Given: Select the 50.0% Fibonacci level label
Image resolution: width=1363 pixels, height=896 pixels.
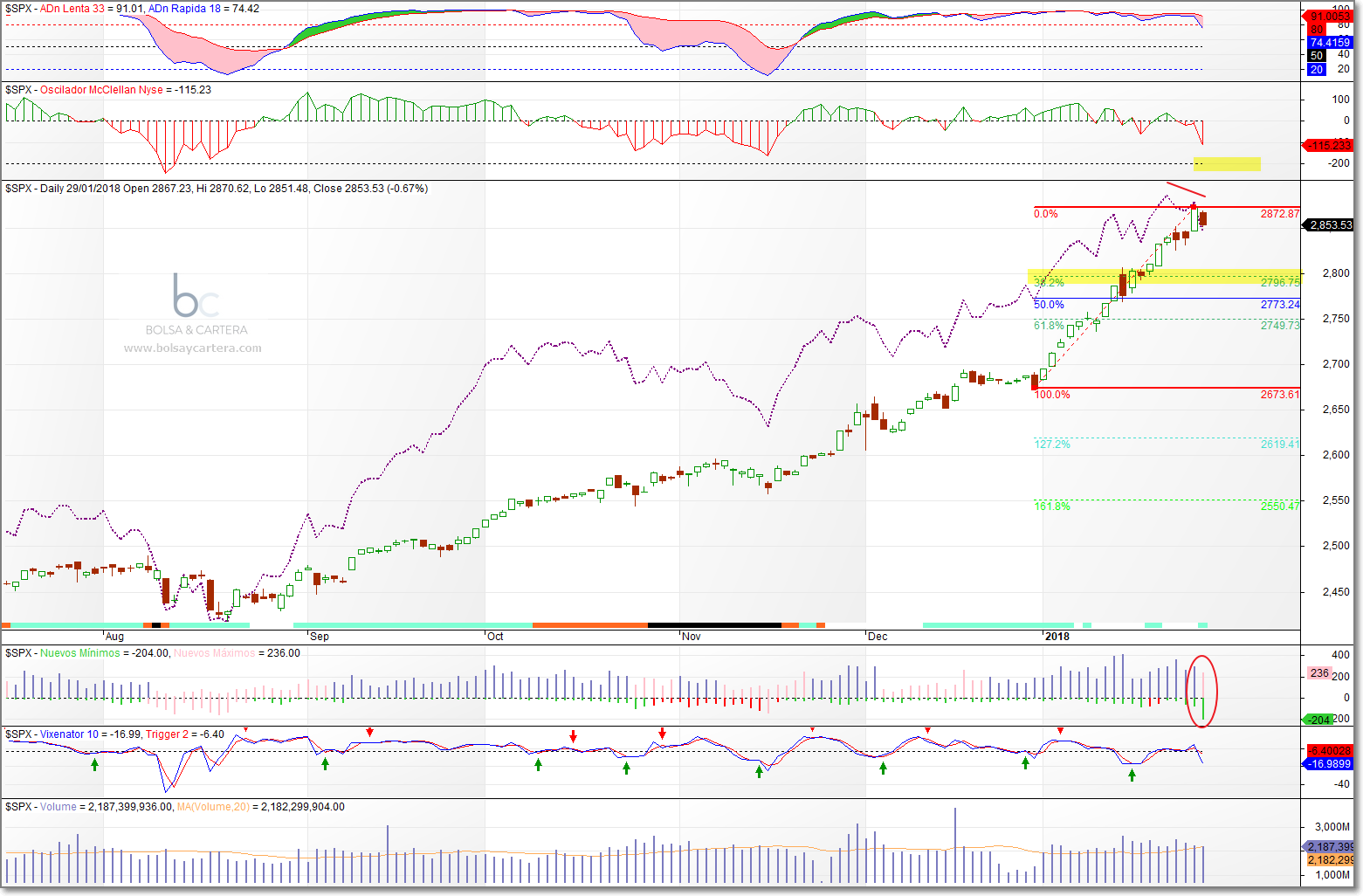Looking at the screenshot, I should coord(1049,305).
